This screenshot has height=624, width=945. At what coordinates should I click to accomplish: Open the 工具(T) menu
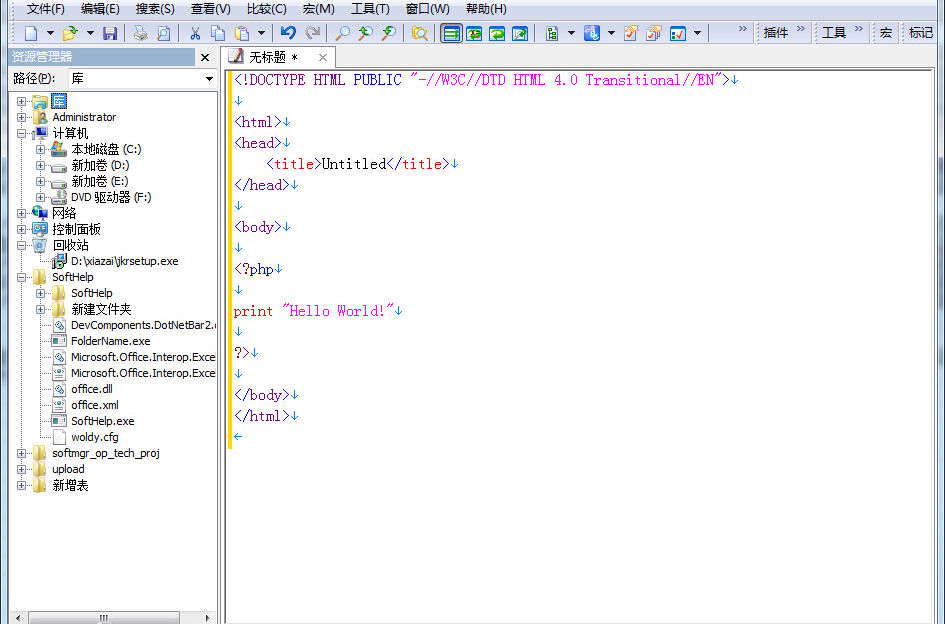tap(369, 9)
